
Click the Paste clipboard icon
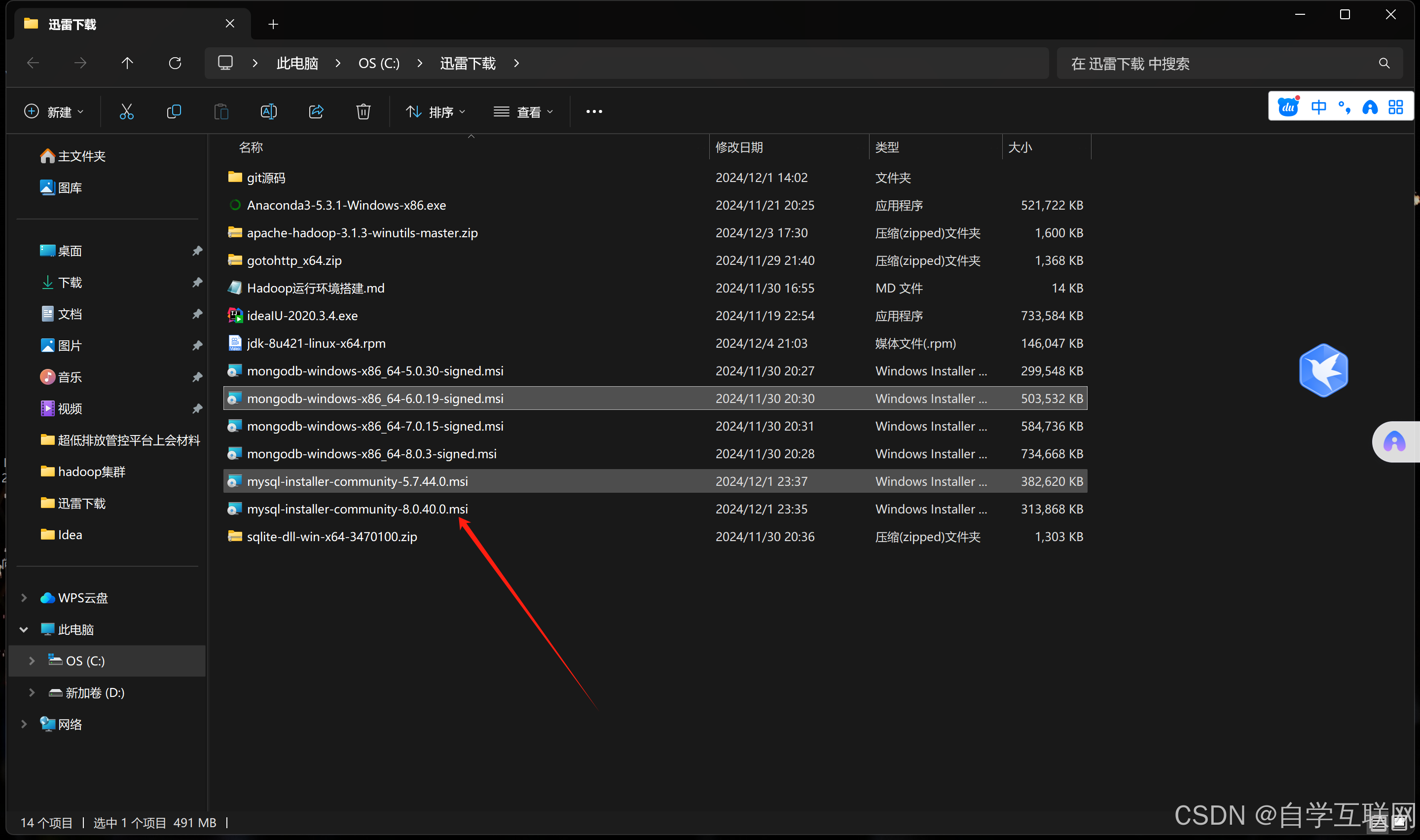coord(221,111)
